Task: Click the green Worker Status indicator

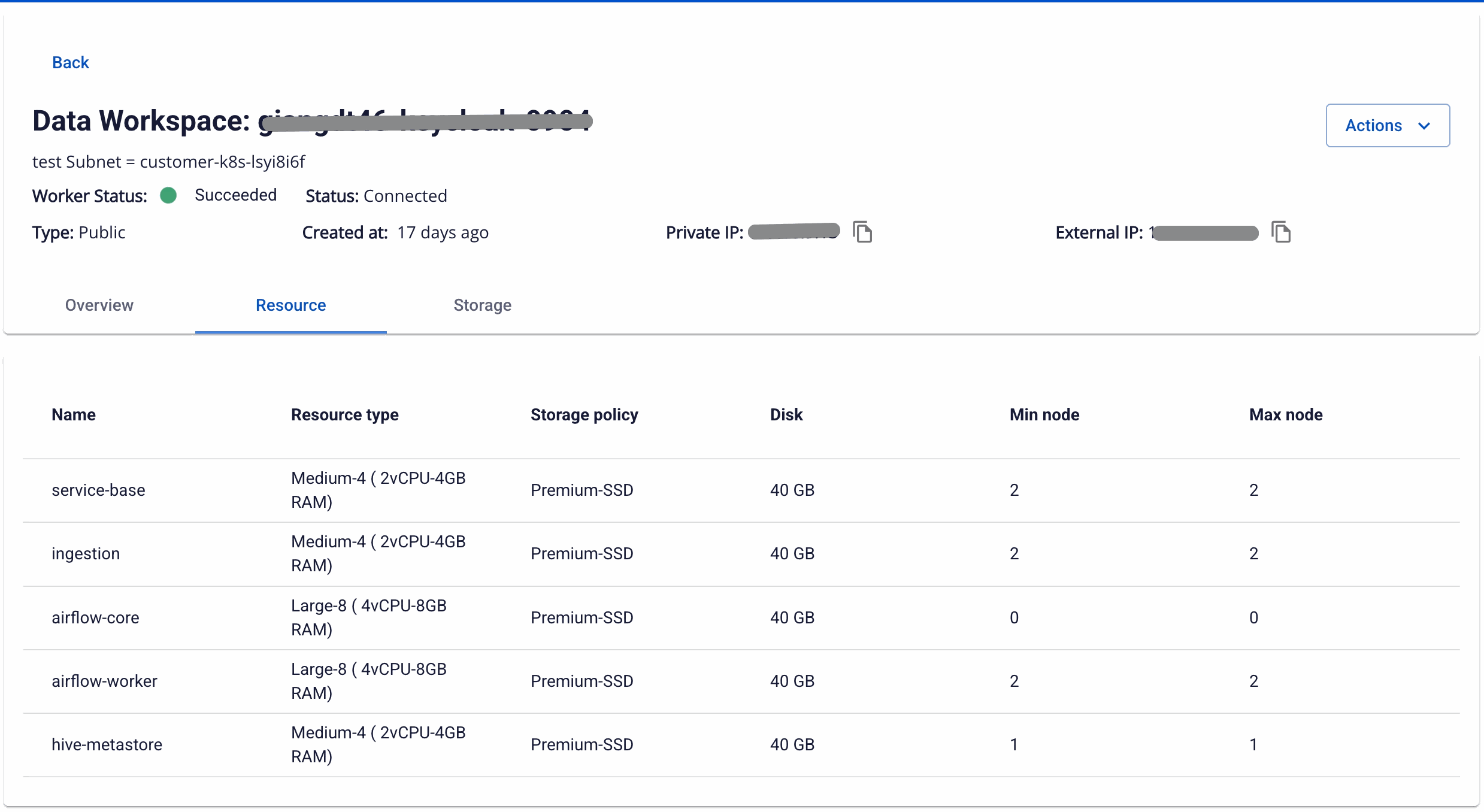Action: [168, 195]
